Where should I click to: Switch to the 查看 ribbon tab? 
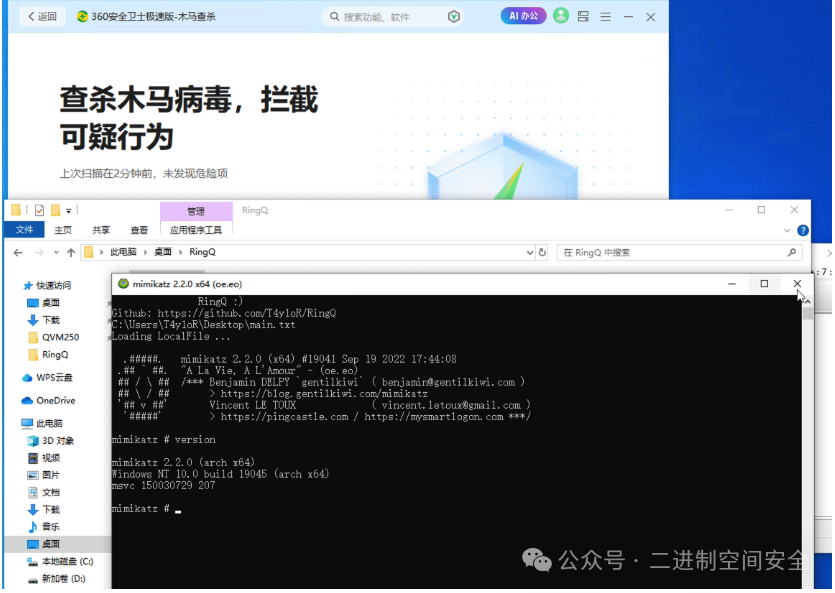[139, 230]
